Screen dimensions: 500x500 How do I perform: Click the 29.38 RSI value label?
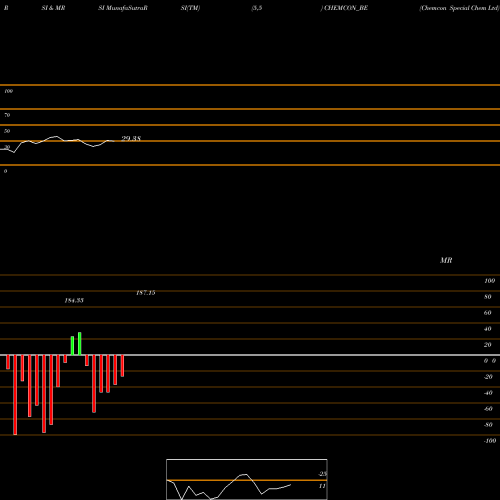pyautogui.click(x=131, y=138)
